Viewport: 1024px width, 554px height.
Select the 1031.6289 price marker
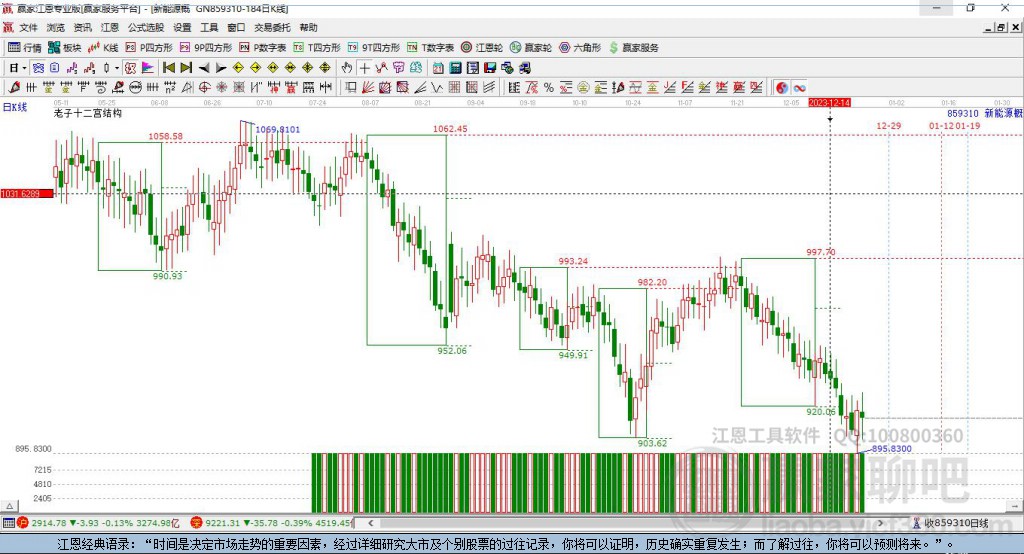point(27,194)
